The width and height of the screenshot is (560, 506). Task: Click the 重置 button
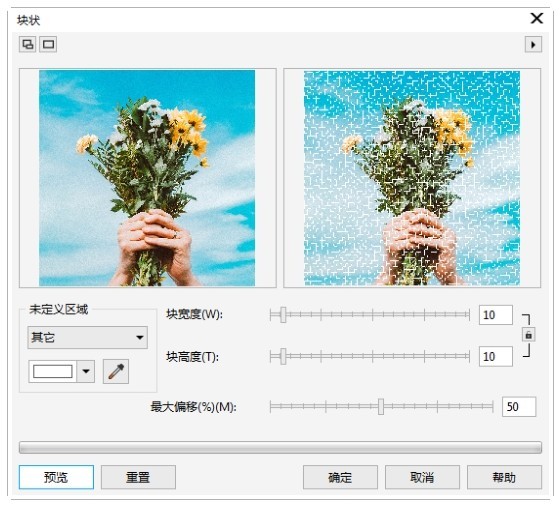[138, 477]
